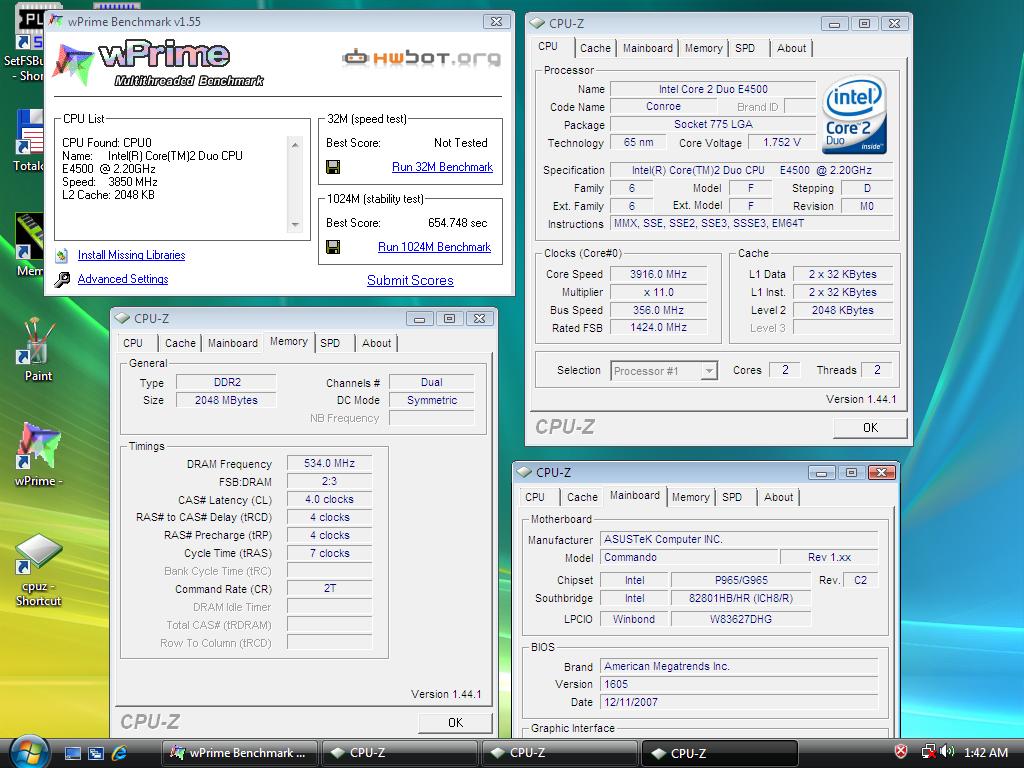This screenshot has height=768, width=1024.
Task: Open Memory tab in CPU-Z Mainboard window
Action: [x=690, y=498]
